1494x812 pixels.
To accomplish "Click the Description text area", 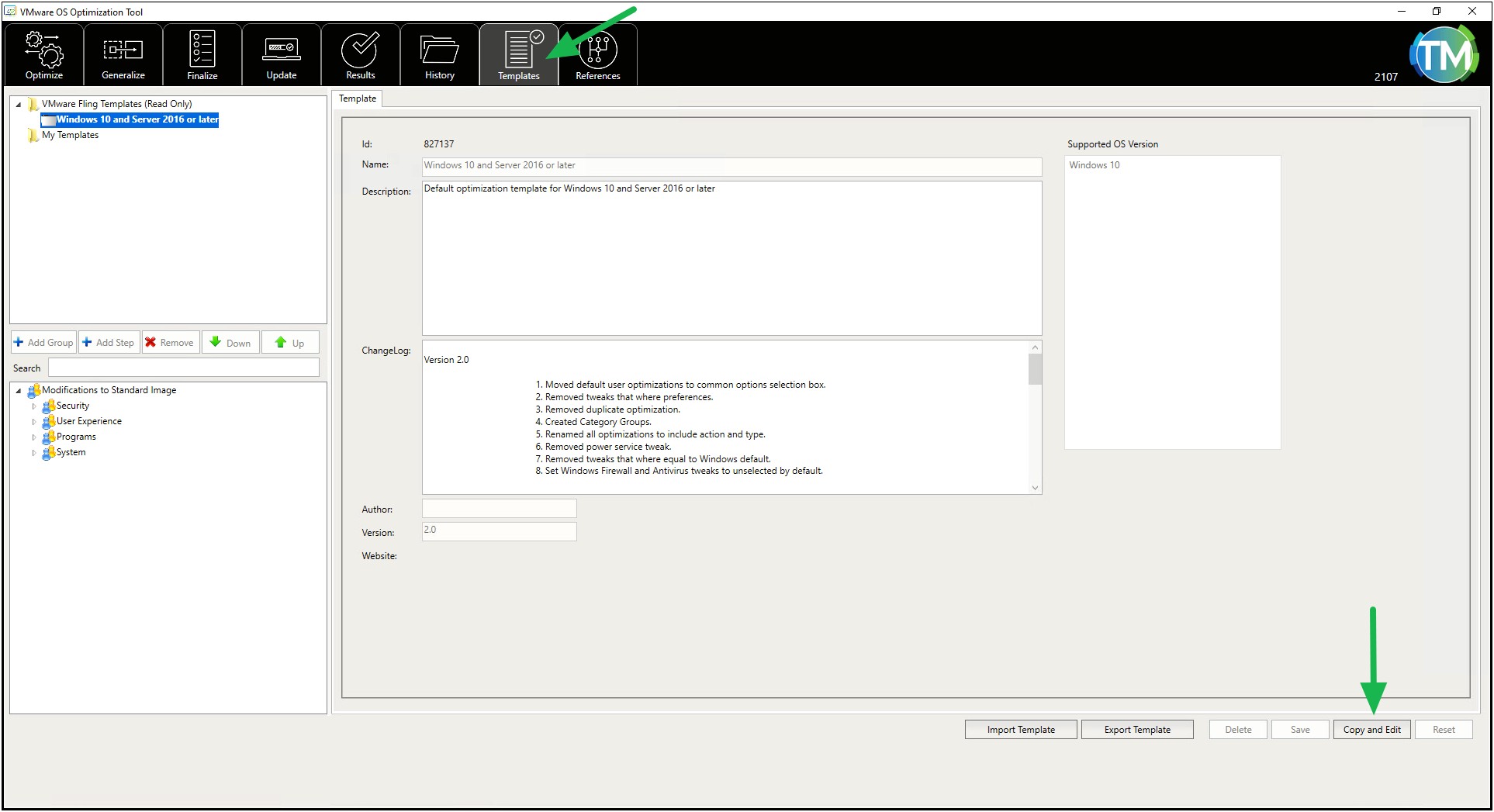I will (x=731, y=258).
